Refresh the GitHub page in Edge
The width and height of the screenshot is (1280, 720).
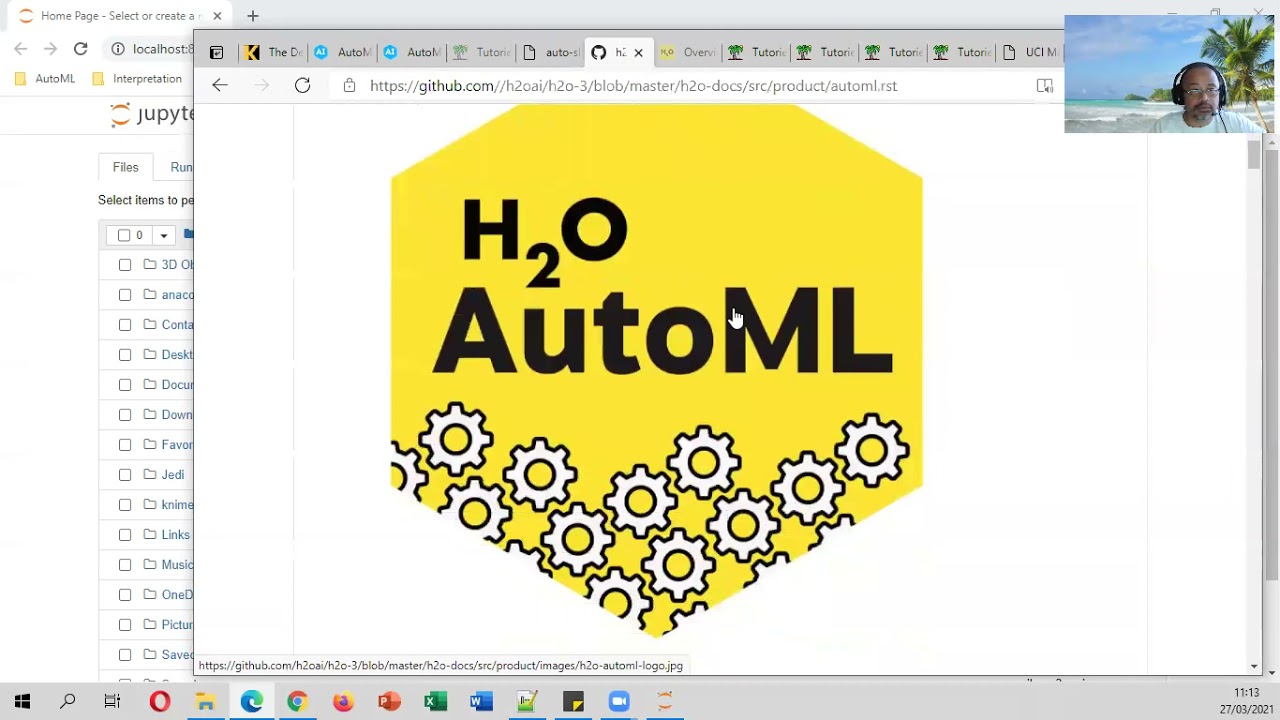click(302, 86)
